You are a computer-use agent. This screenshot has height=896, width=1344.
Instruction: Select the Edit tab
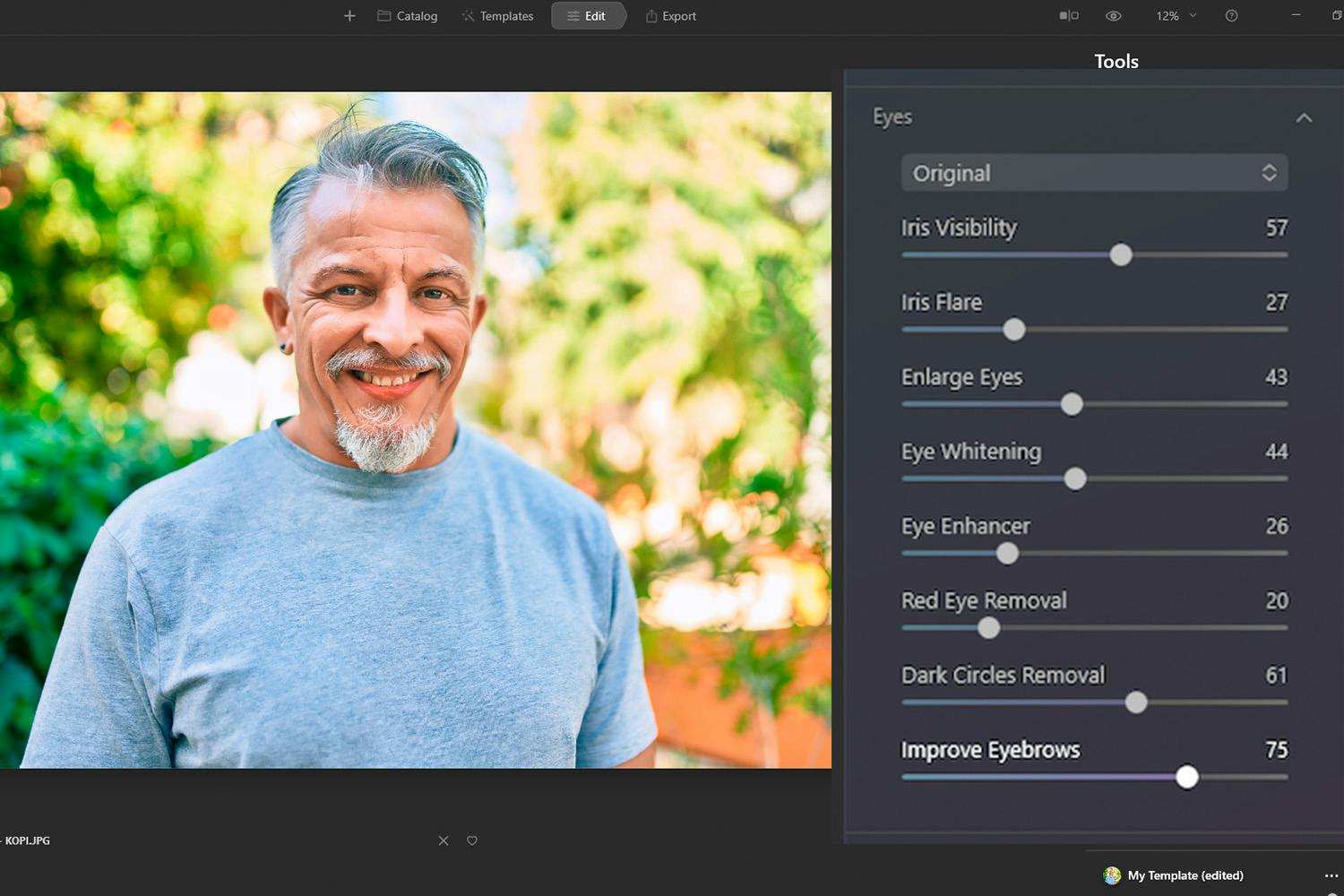587,16
